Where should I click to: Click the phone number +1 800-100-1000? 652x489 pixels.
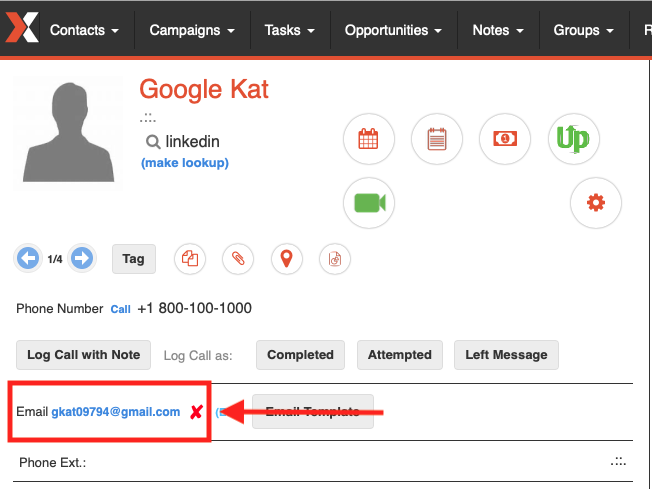[195, 308]
